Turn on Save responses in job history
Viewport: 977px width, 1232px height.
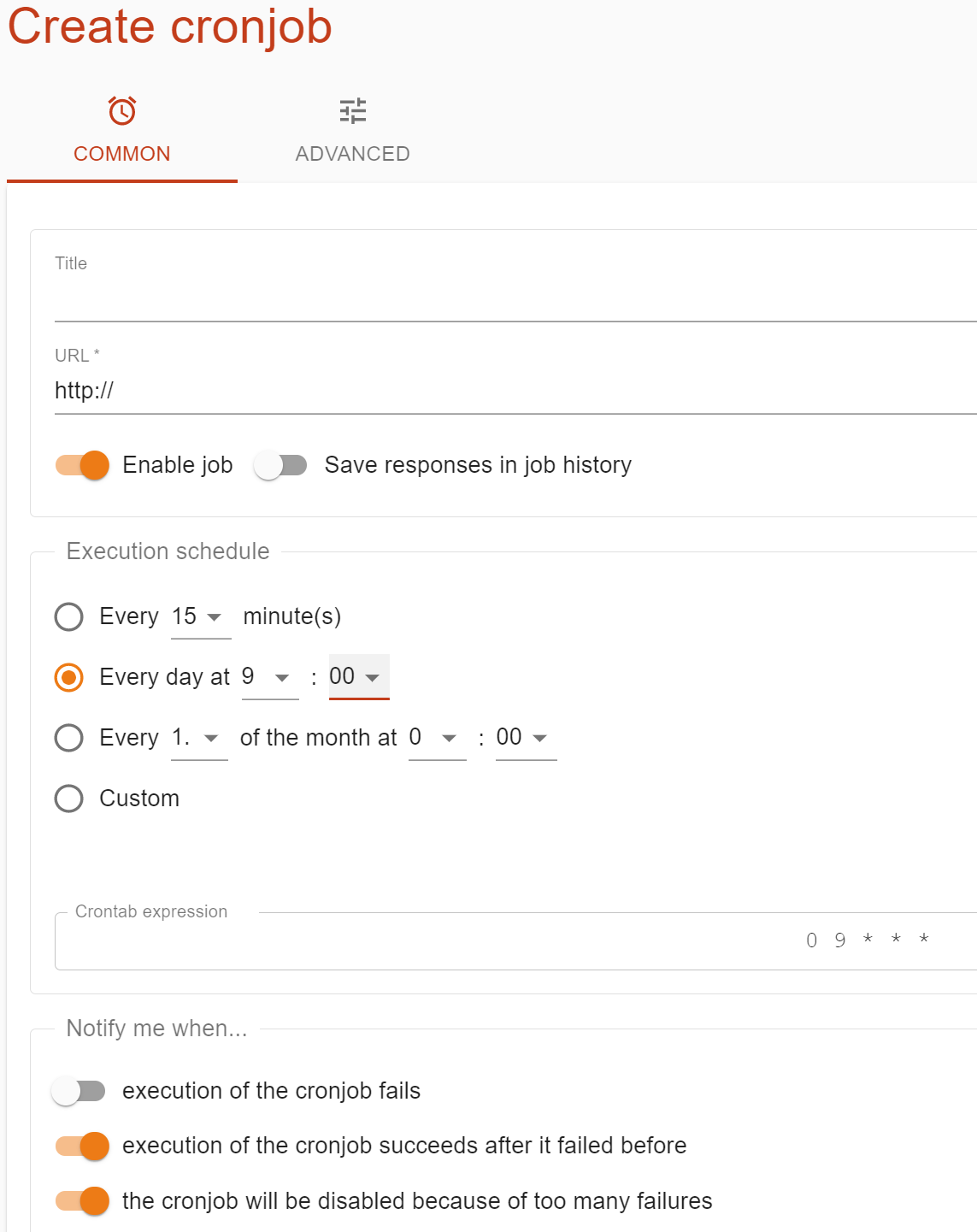pyautogui.click(x=280, y=465)
